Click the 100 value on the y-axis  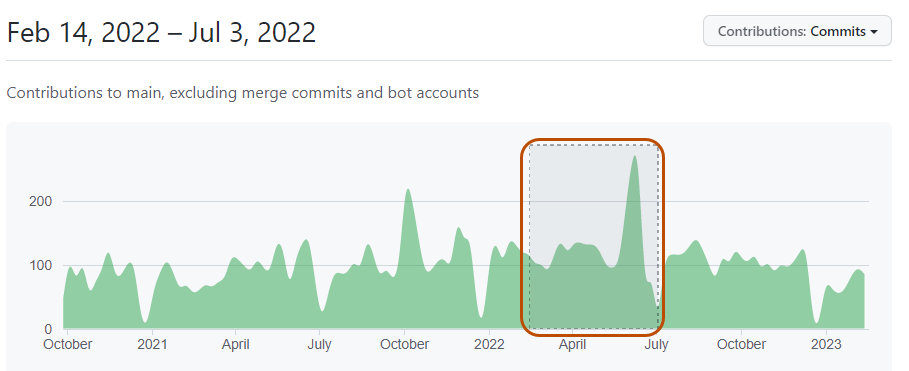pyautogui.click(x=41, y=265)
